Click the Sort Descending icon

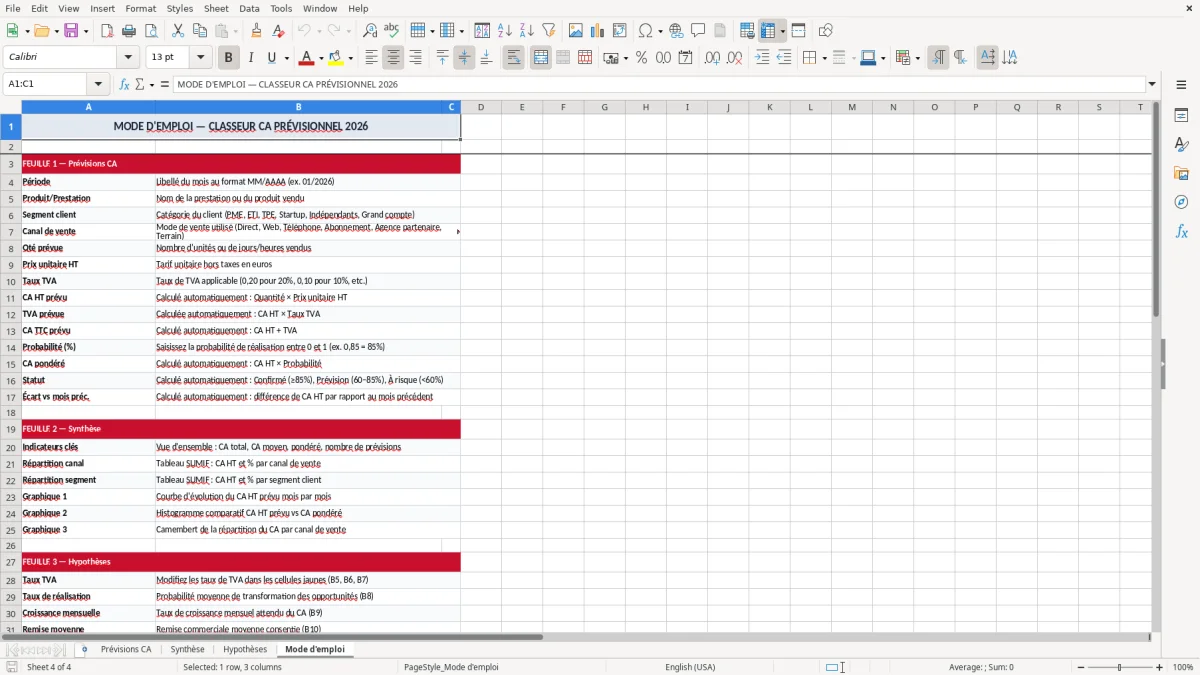[x=526, y=31]
